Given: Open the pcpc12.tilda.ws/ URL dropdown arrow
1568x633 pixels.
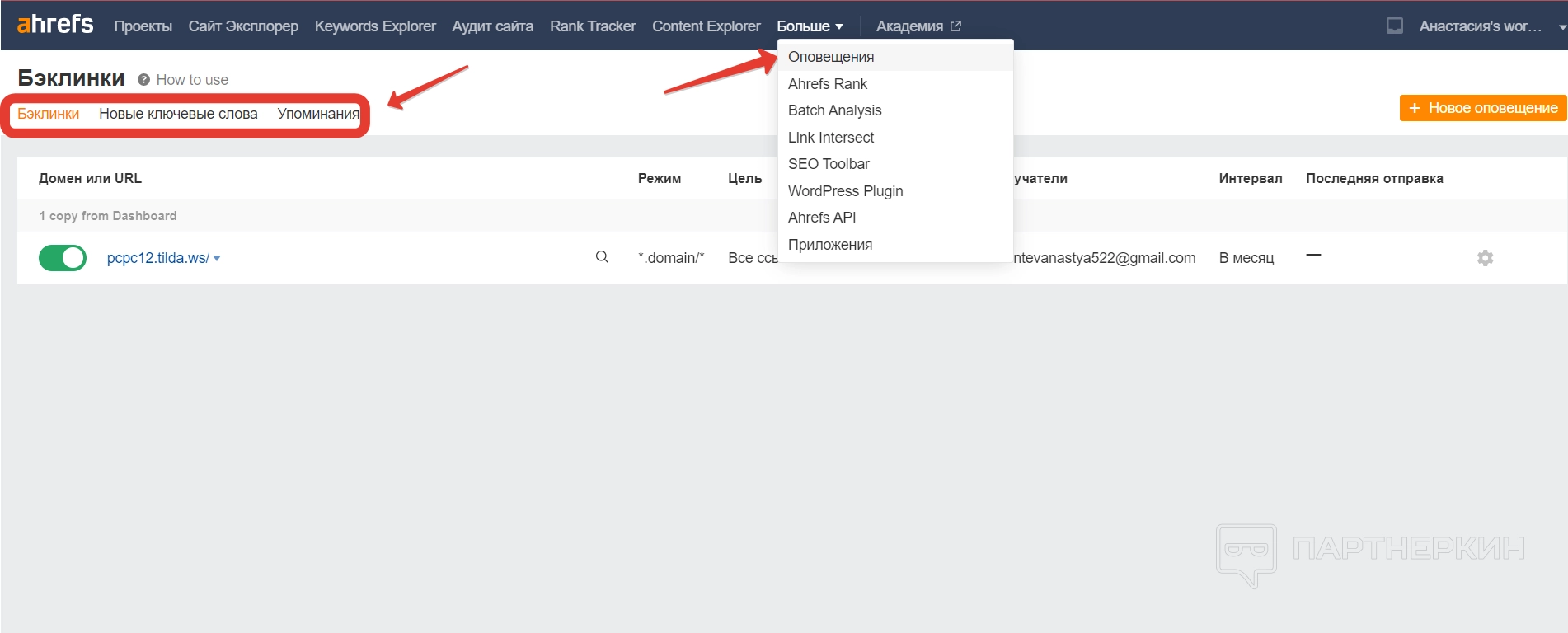Looking at the screenshot, I should click(217, 258).
